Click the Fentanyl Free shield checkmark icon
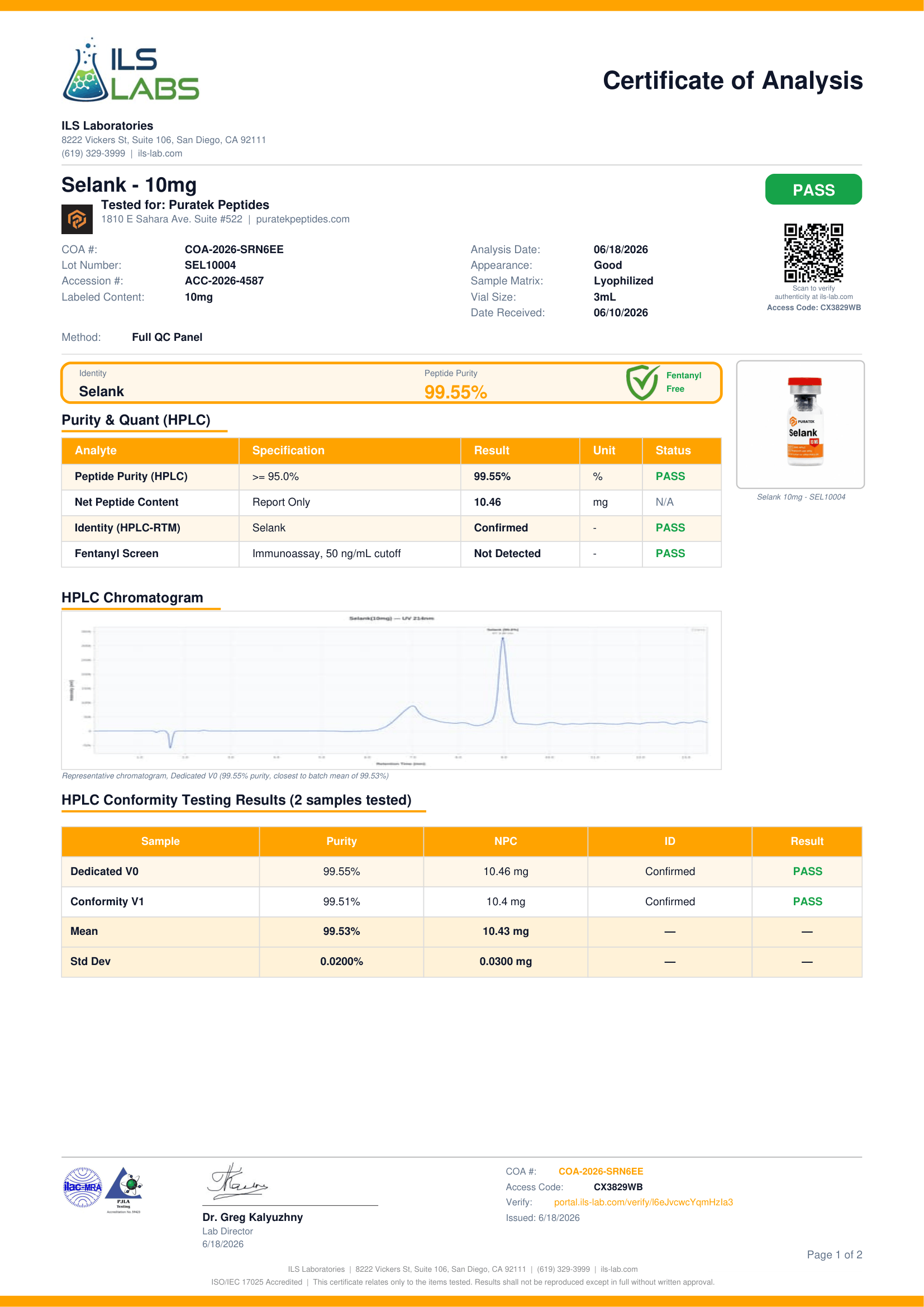924x1307 pixels. [642, 383]
